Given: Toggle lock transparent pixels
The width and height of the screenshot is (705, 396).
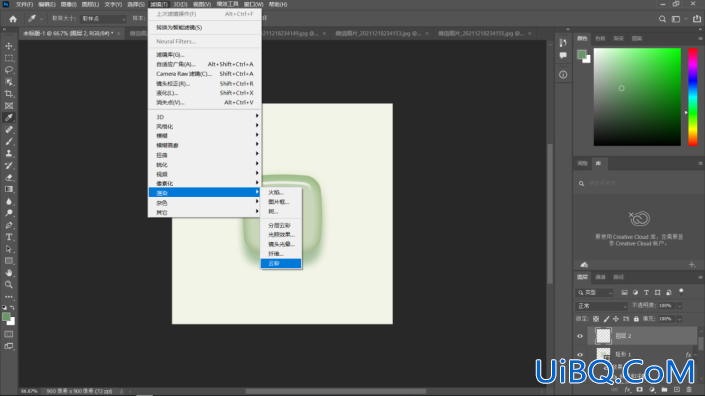Looking at the screenshot, I should point(596,319).
